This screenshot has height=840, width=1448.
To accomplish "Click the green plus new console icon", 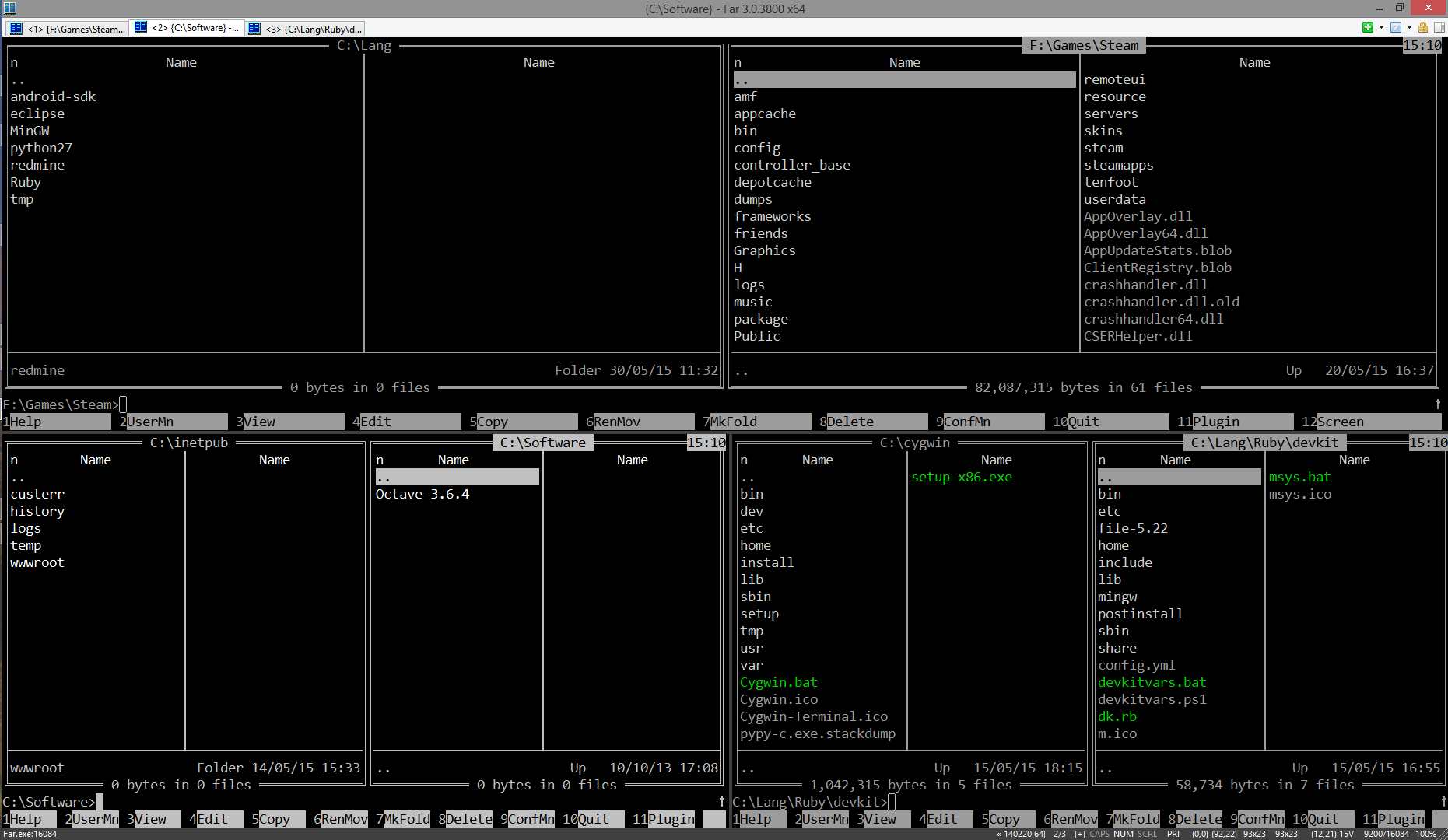I will [1368, 27].
